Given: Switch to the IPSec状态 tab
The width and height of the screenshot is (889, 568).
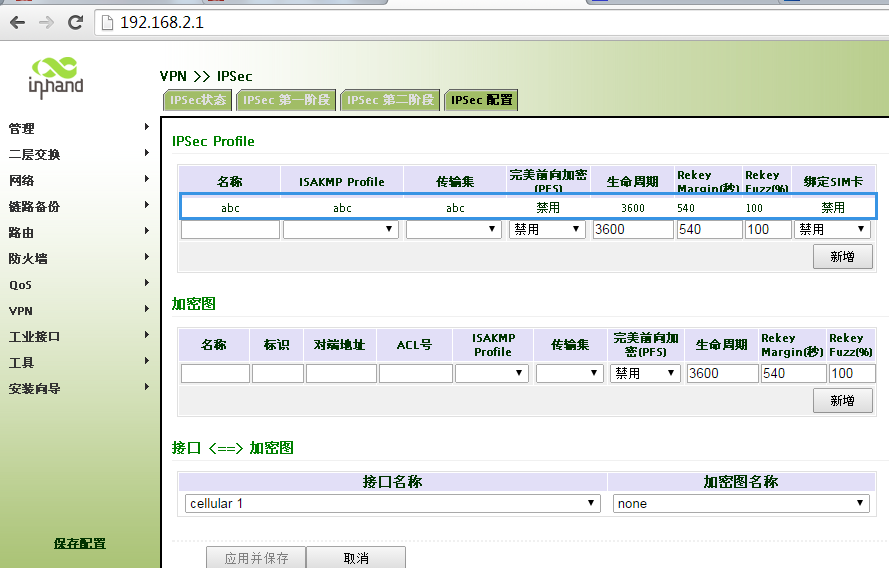Looking at the screenshot, I should tap(198, 100).
